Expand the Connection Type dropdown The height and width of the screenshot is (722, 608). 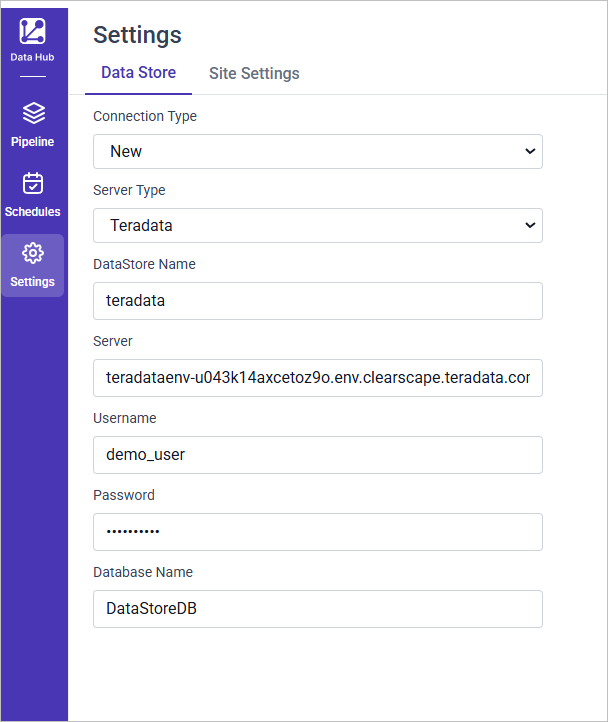[x=317, y=151]
